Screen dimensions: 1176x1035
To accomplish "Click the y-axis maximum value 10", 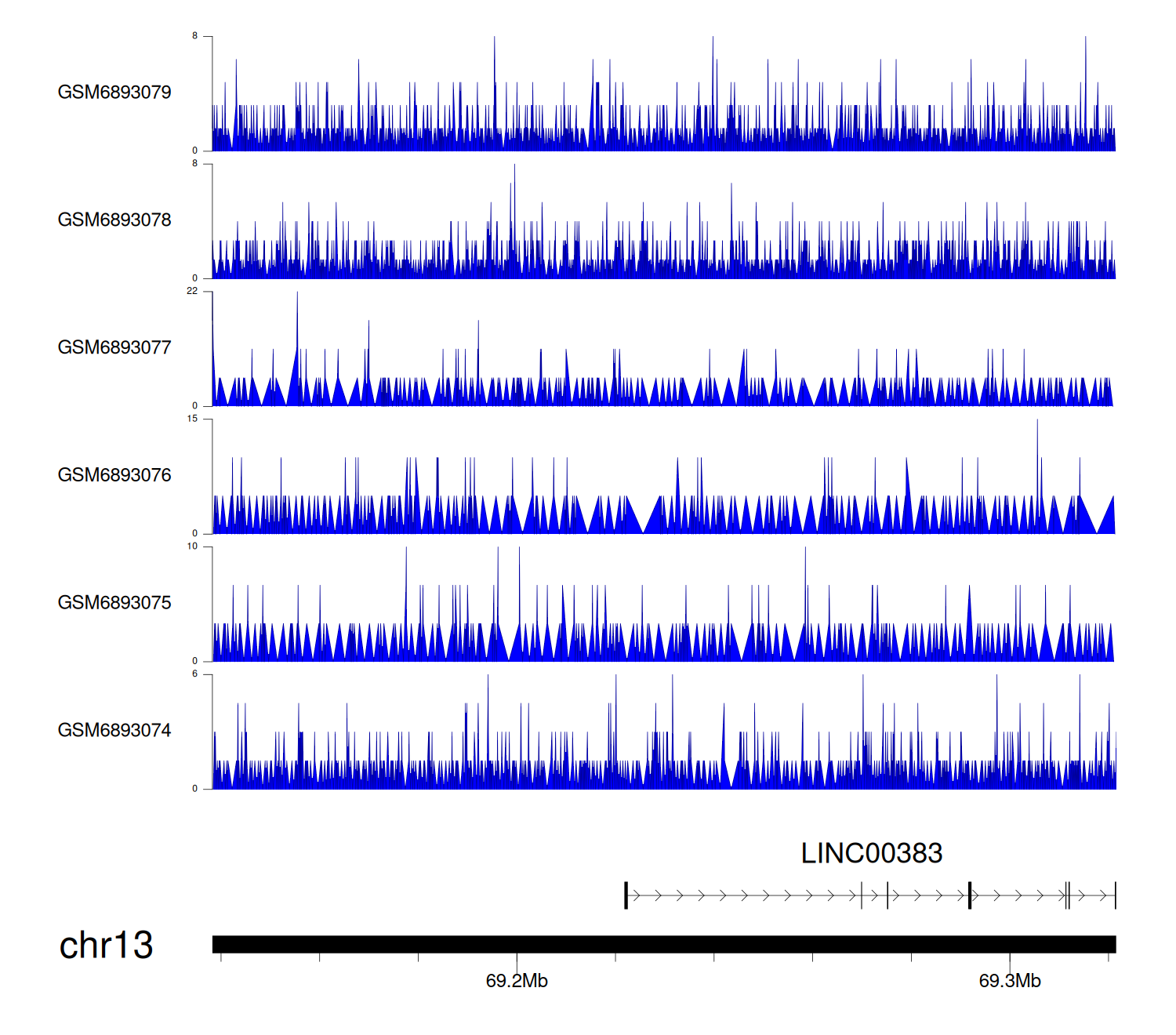I will tap(192, 547).
